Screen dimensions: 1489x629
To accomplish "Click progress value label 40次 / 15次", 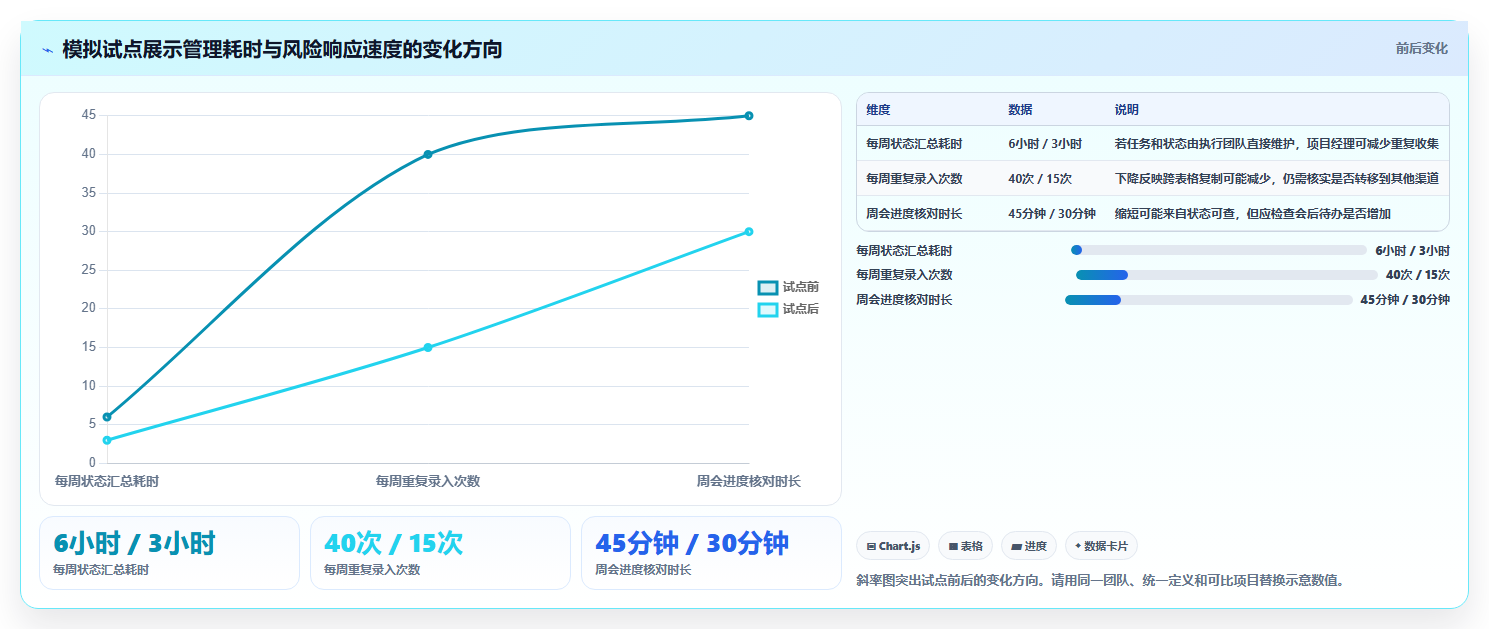I will click(1418, 275).
